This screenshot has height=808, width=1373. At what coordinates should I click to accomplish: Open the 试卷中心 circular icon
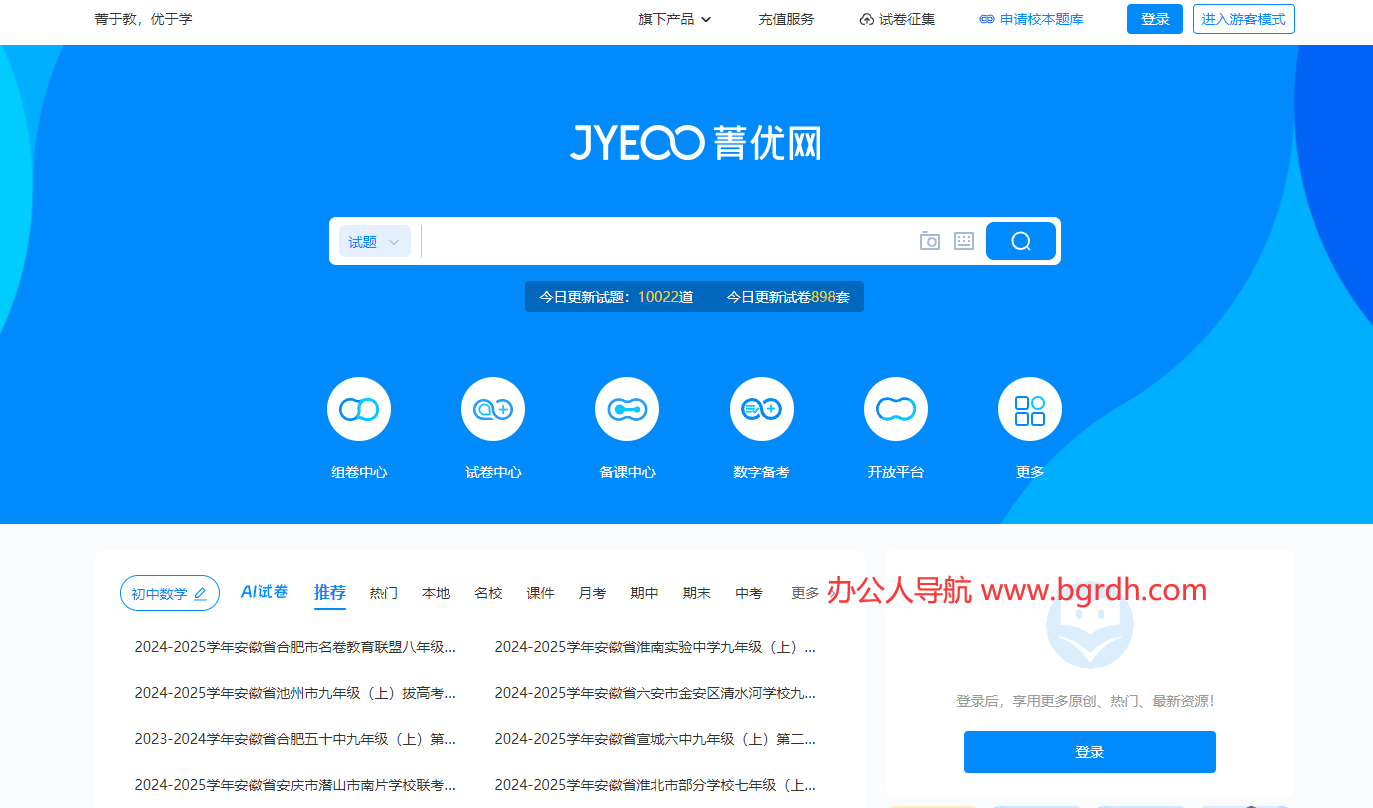pos(493,409)
